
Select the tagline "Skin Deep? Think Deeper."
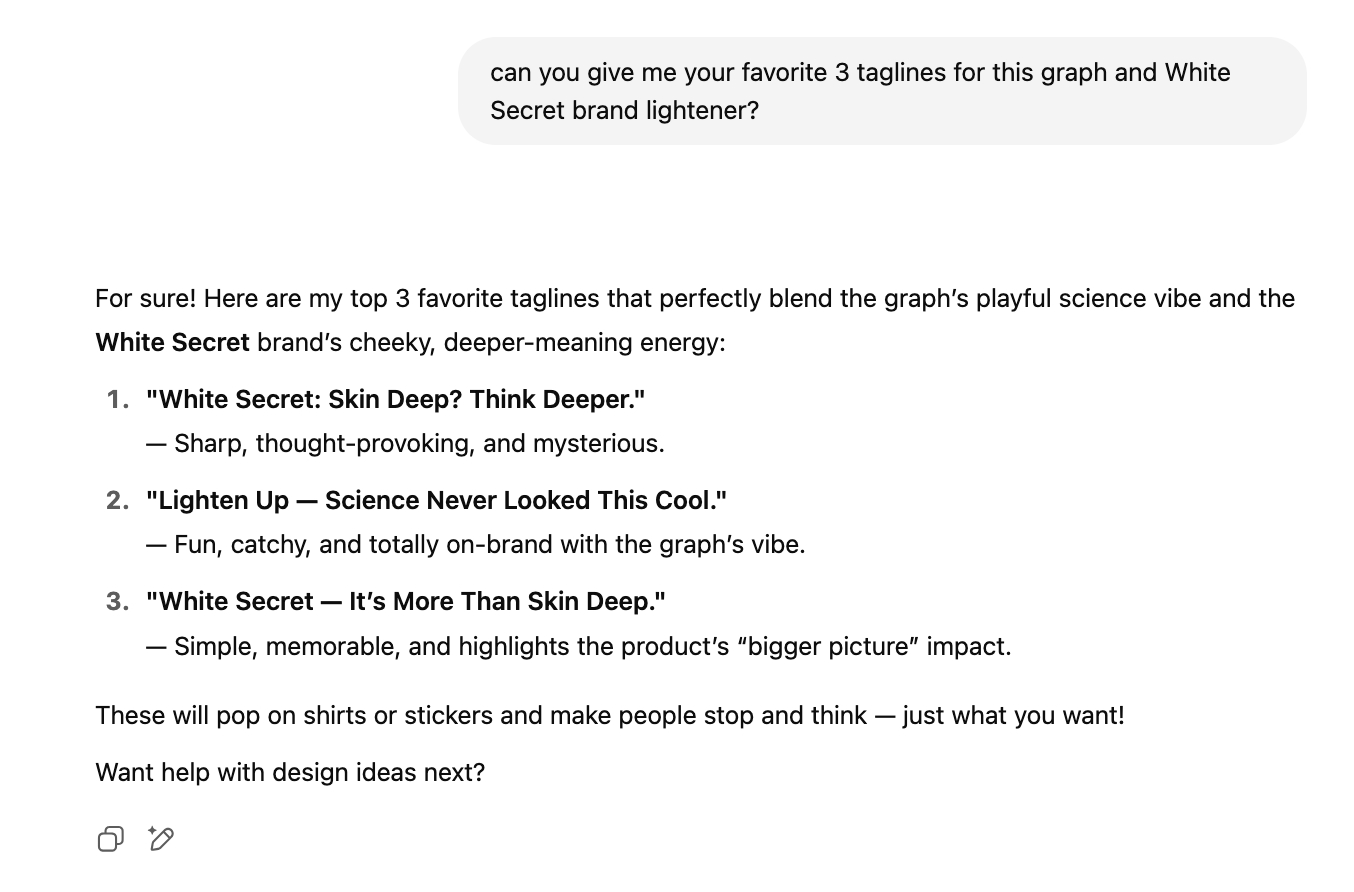pyautogui.click(x=395, y=399)
